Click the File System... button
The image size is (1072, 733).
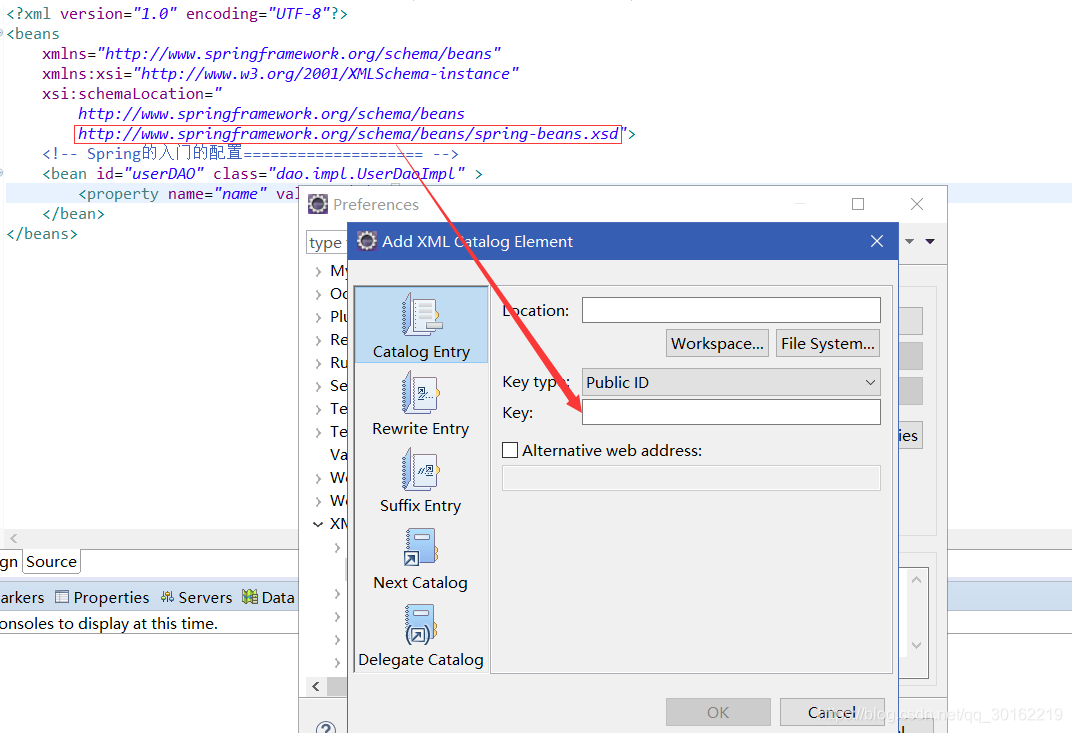click(828, 343)
